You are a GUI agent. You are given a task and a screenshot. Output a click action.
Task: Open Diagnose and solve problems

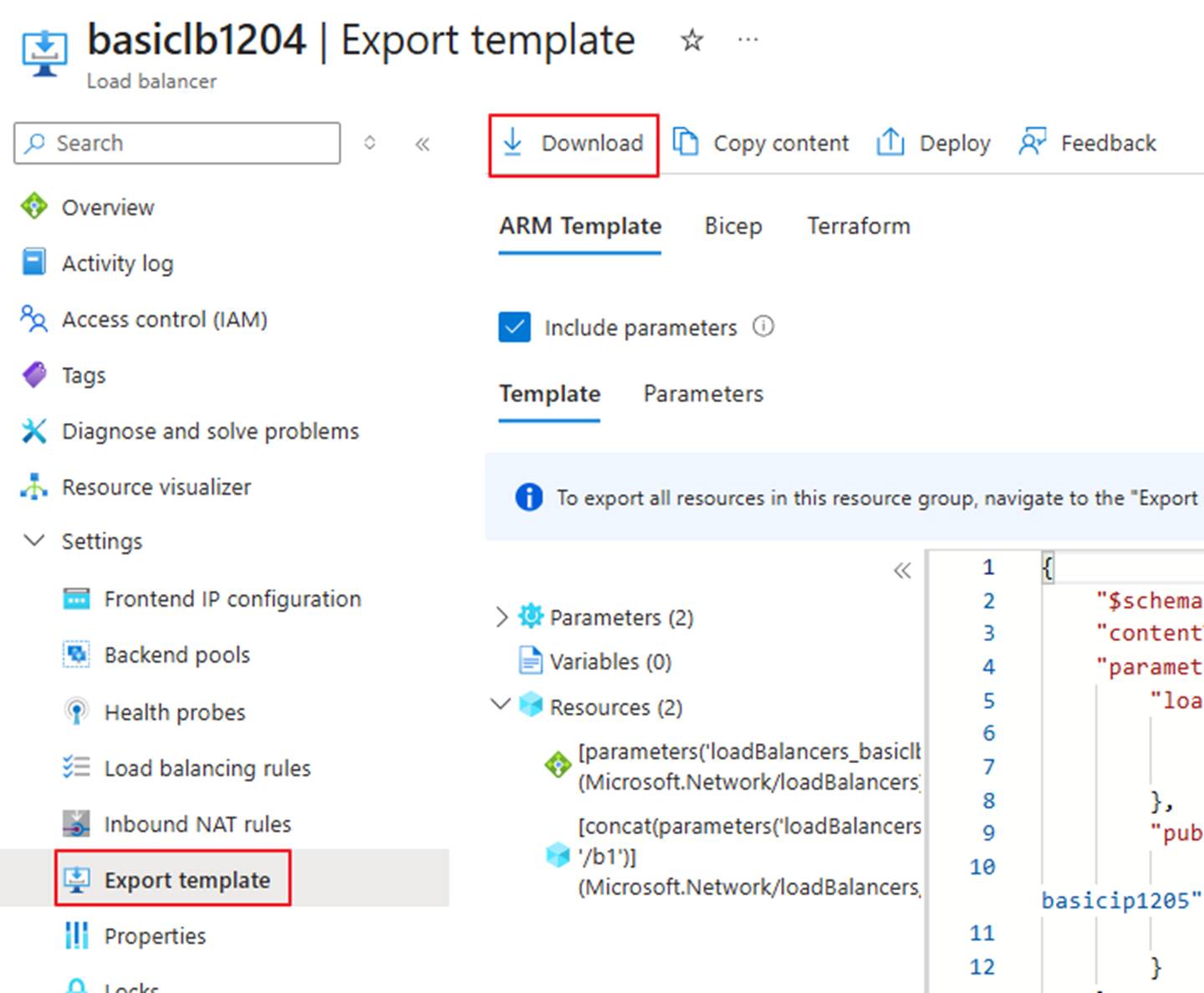tap(210, 431)
